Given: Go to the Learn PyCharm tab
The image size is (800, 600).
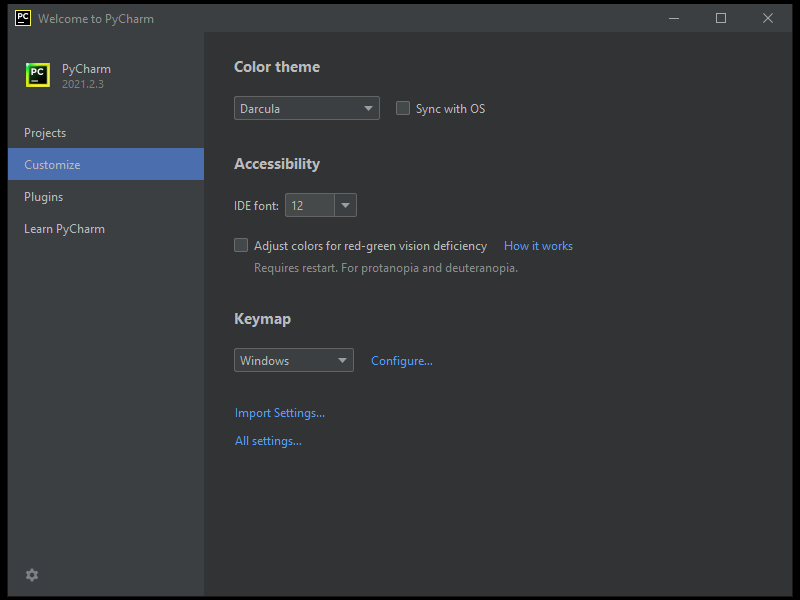Looking at the screenshot, I should click(x=64, y=229).
